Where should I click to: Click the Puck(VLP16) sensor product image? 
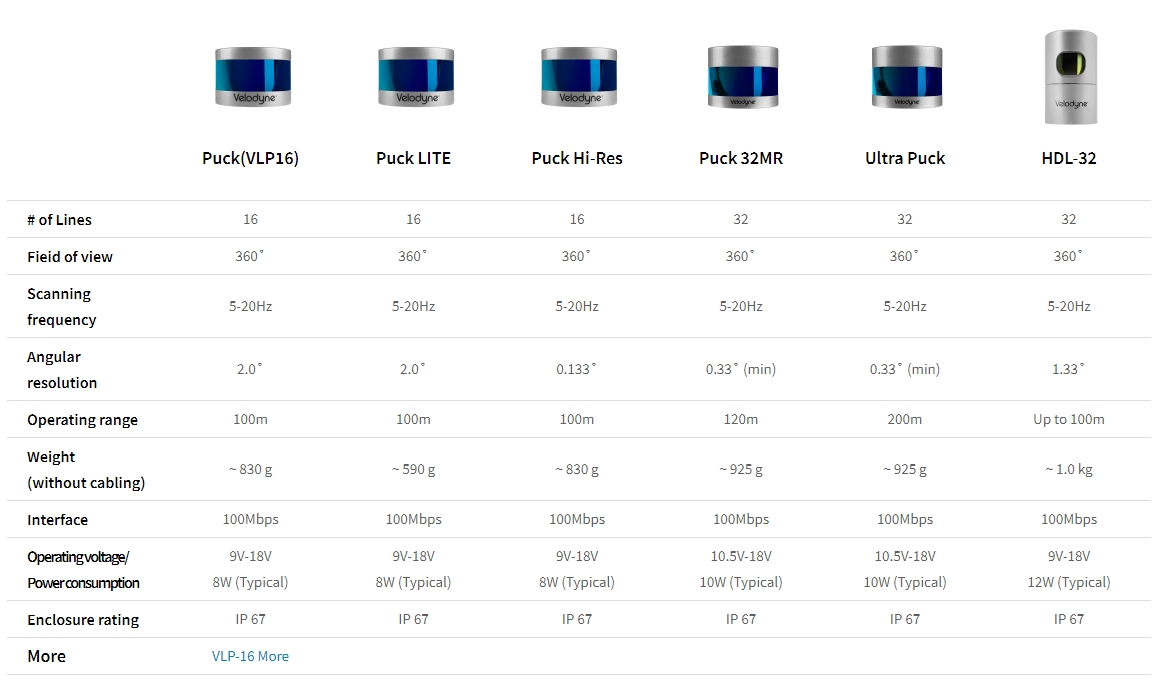(253, 76)
